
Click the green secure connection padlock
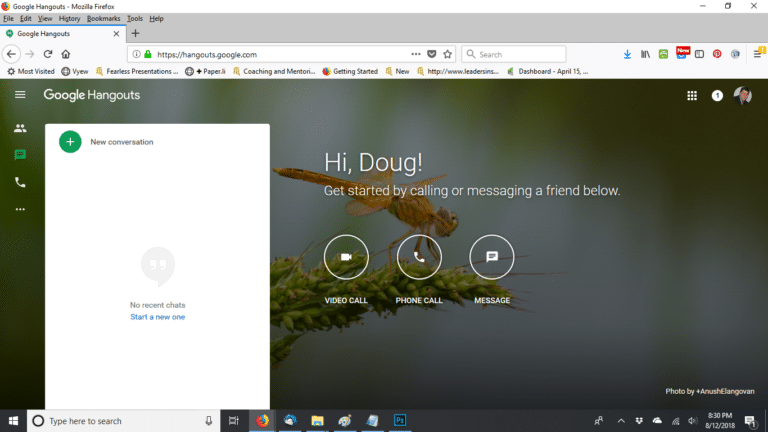click(148, 54)
